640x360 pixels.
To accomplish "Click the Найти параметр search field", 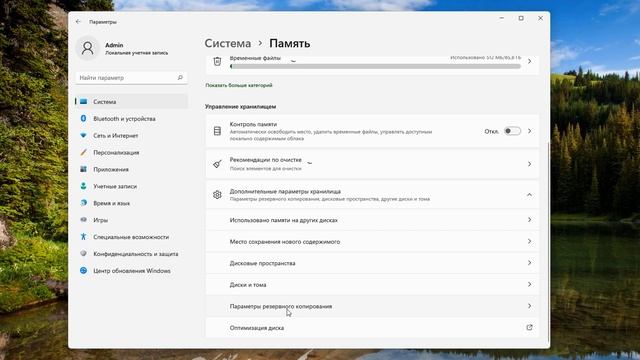I will (131, 78).
